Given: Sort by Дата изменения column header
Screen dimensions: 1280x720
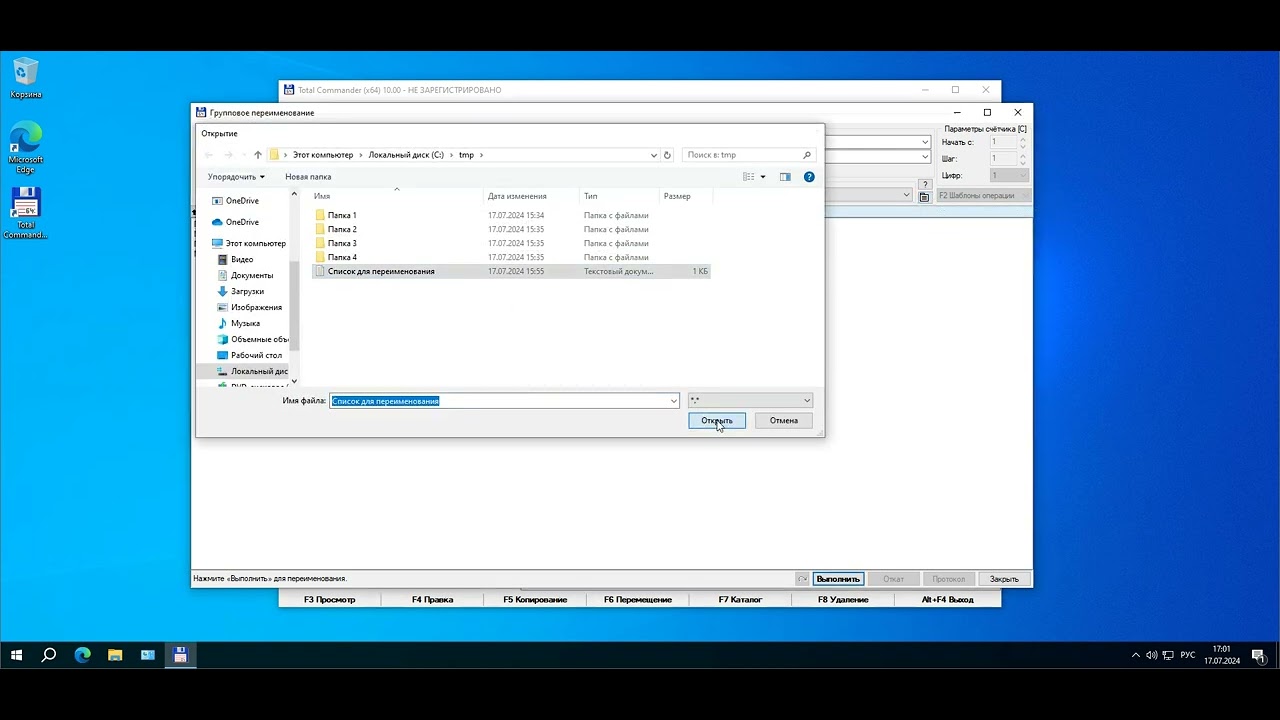Looking at the screenshot, I should coord(531,196).
